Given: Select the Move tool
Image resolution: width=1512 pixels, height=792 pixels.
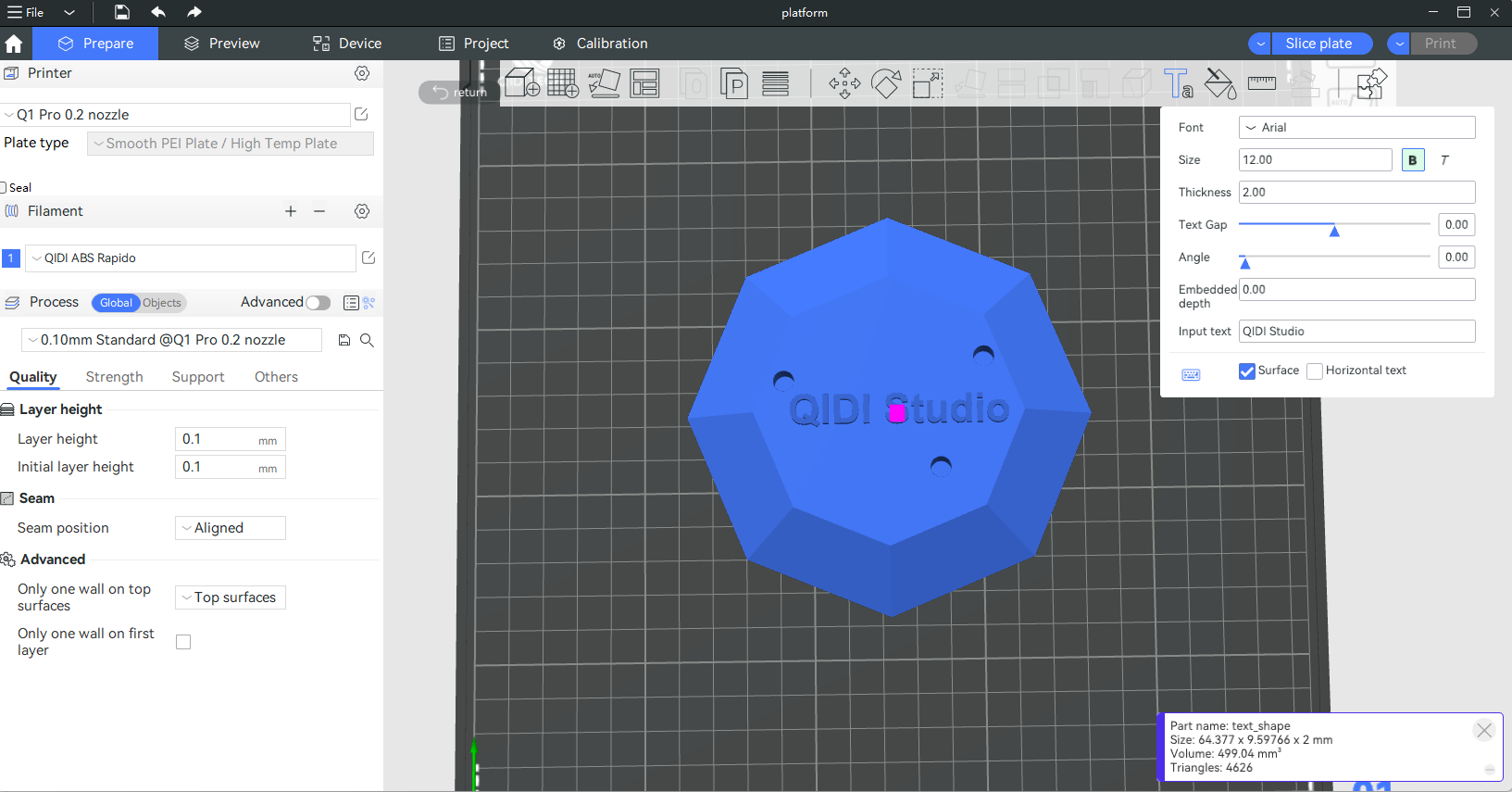Looking at the screenshot, I should (844, 83).
